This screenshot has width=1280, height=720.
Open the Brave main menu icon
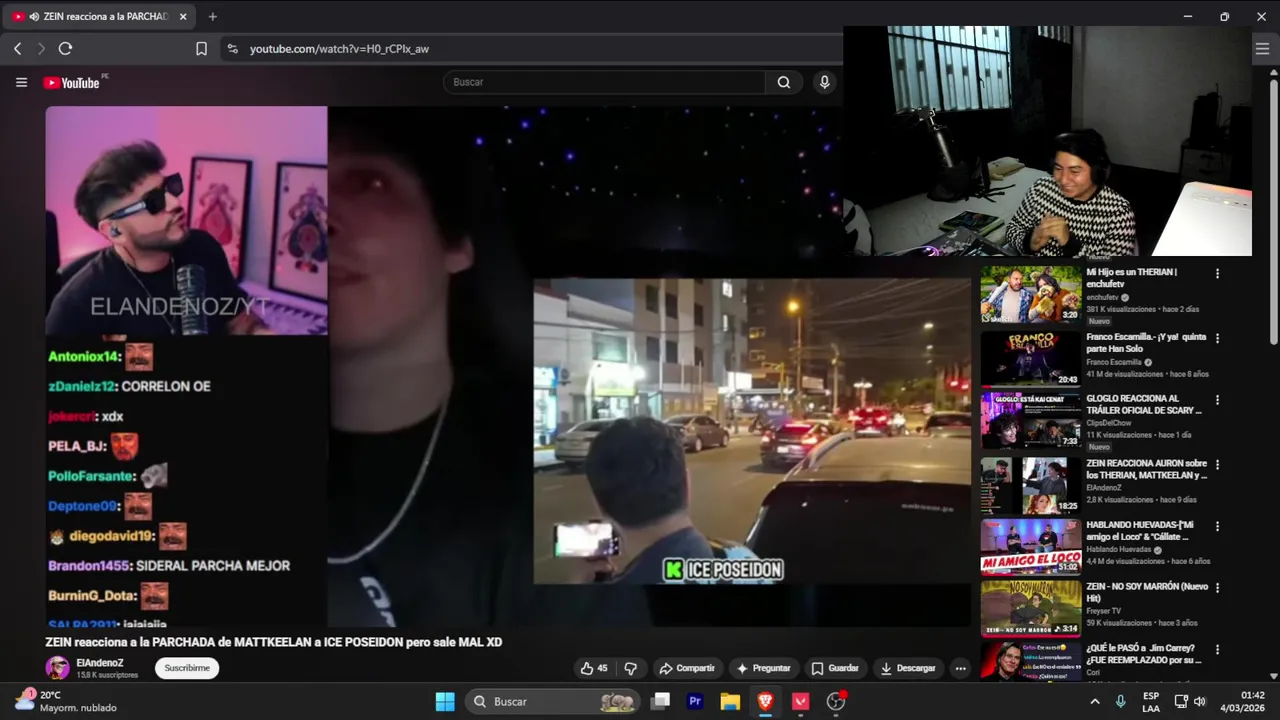click(1262, 48)
